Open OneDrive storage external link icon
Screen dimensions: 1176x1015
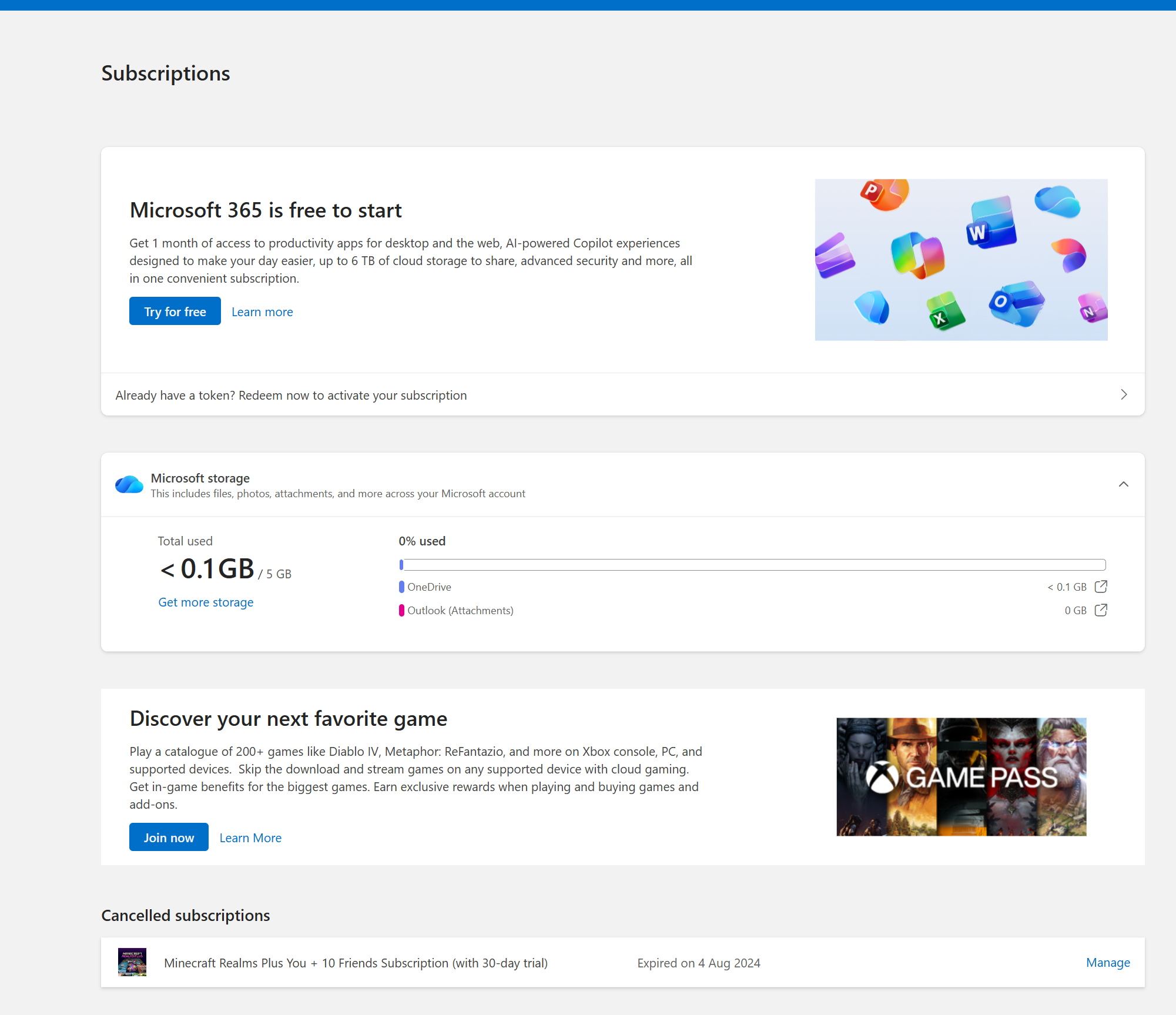[x=1101, y=587]
